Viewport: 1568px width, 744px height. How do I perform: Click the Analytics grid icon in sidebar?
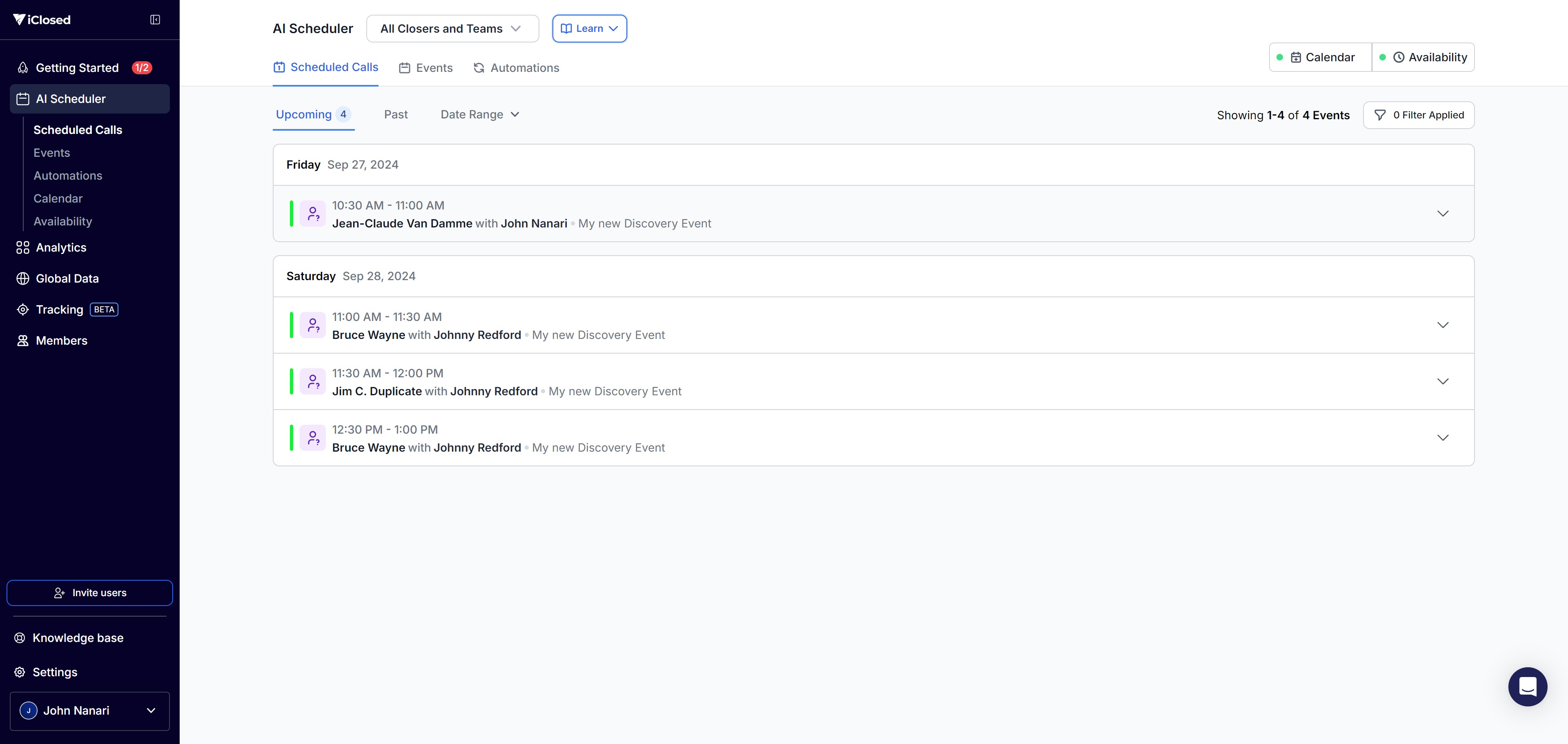(x=22, y=247)
